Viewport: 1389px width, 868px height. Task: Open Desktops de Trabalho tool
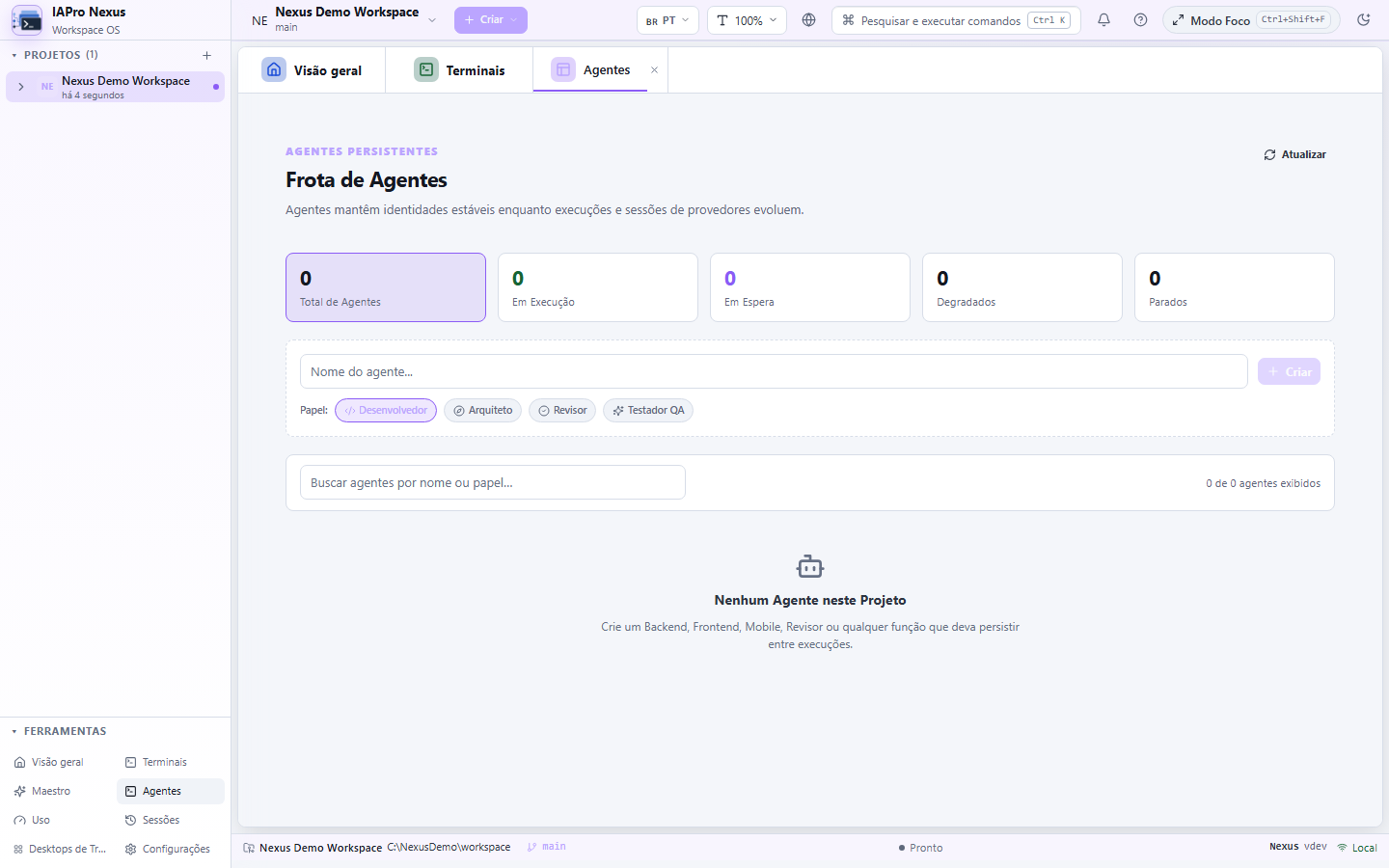click(59, 849)
